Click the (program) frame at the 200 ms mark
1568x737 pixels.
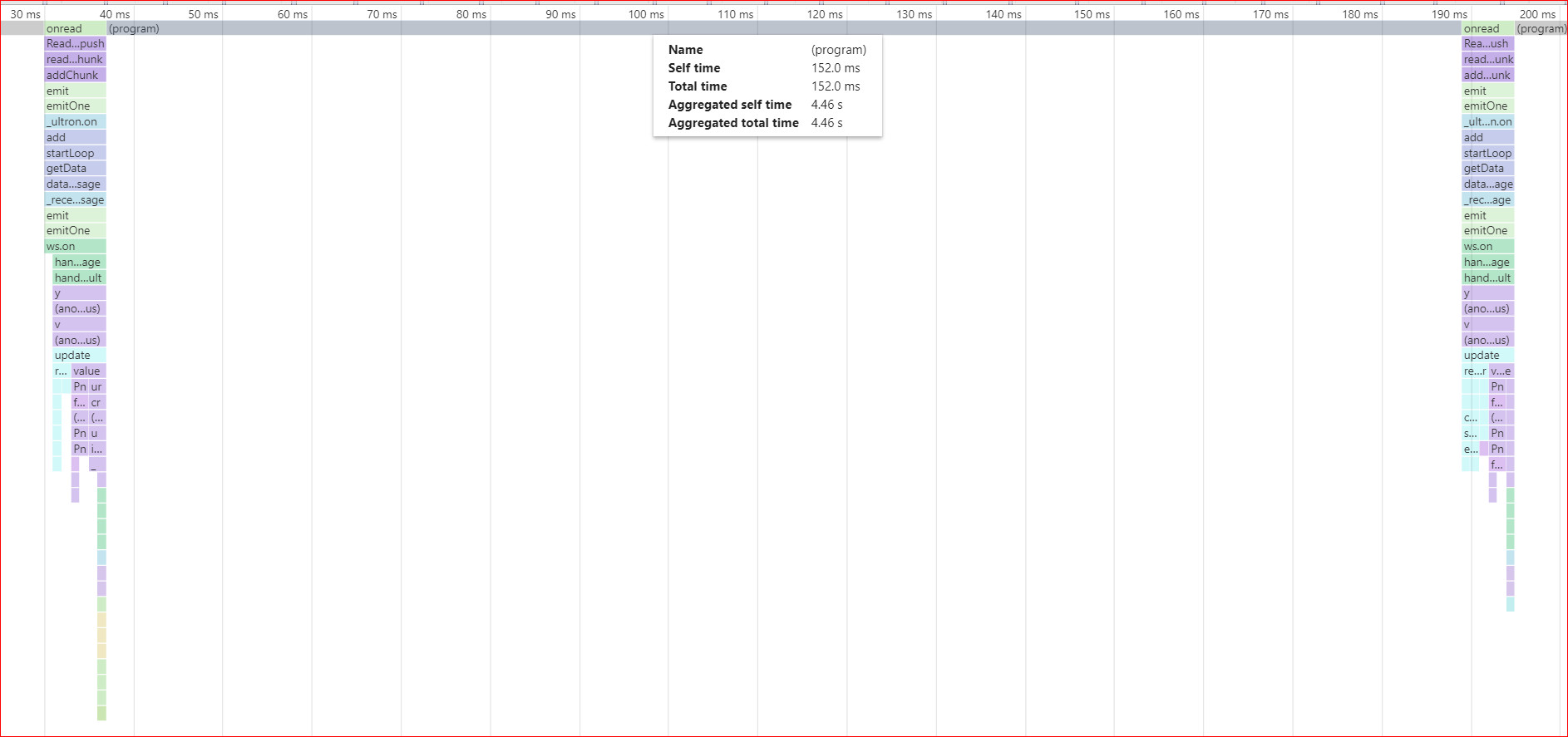point(1541,28)
